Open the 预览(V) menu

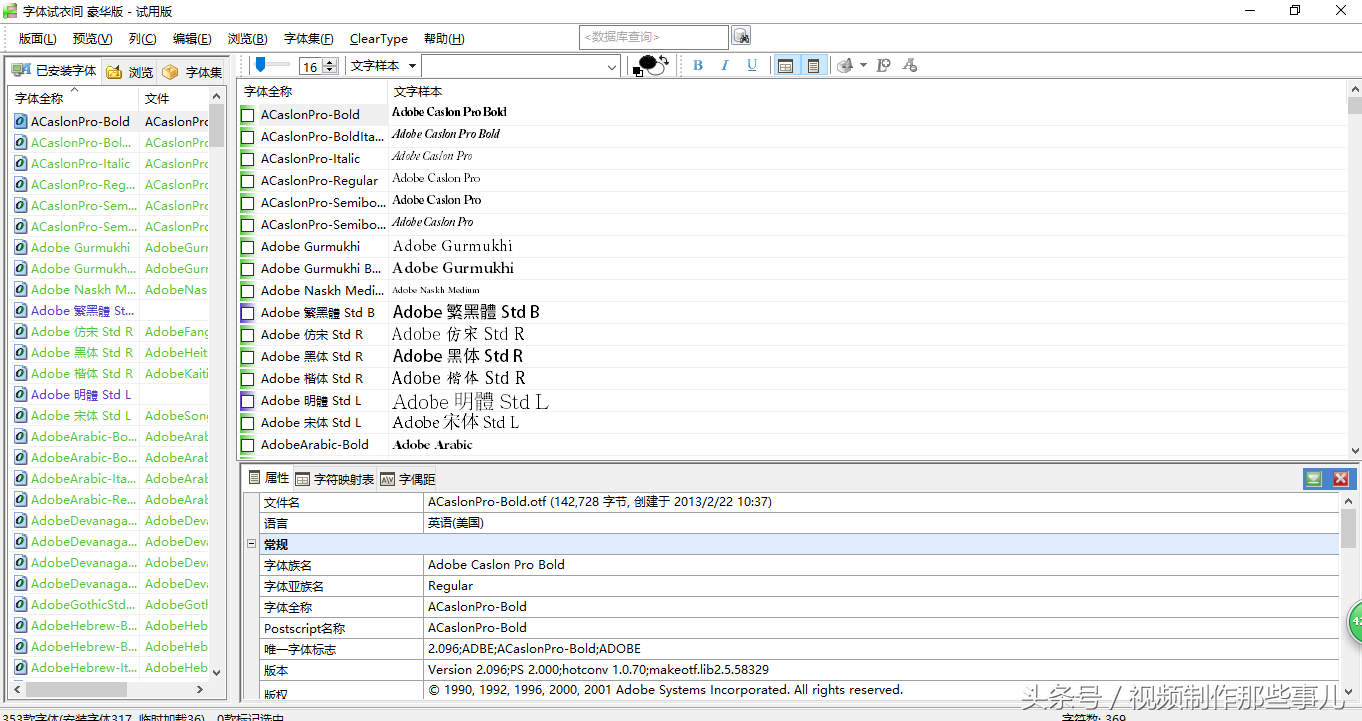pyautogui.click(x=93, y=39)
